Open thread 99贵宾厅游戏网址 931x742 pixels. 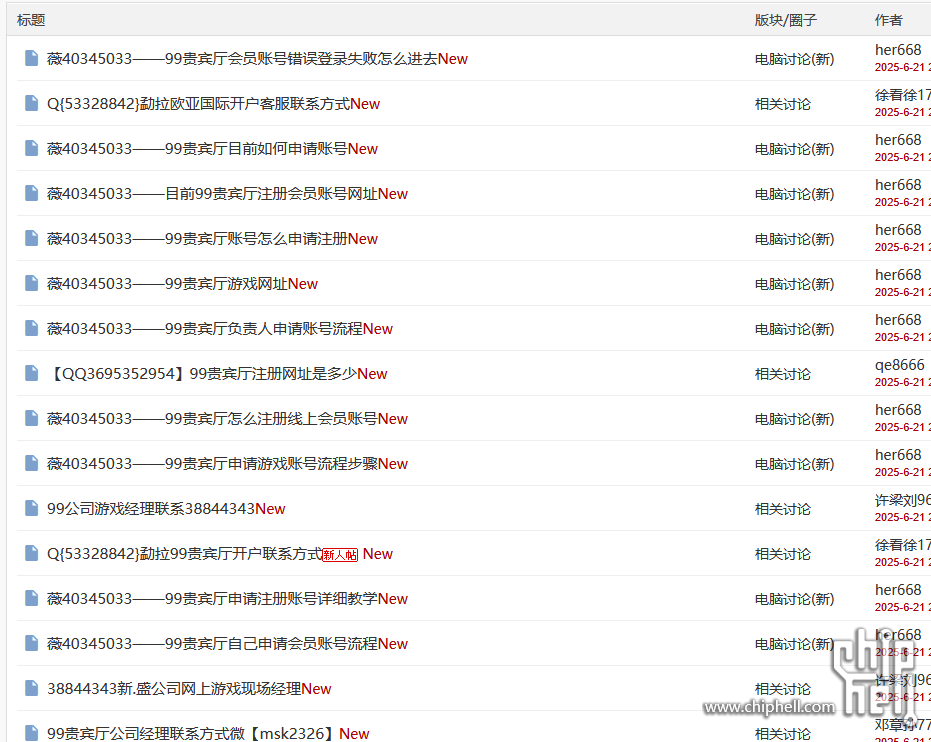coord(167,284)
